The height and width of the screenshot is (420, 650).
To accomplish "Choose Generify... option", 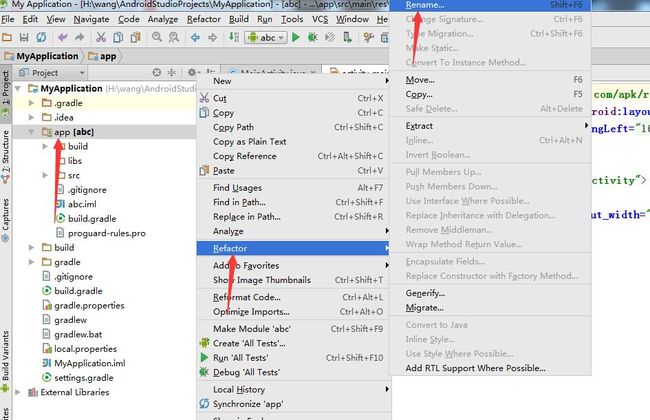I will (490, 293).
